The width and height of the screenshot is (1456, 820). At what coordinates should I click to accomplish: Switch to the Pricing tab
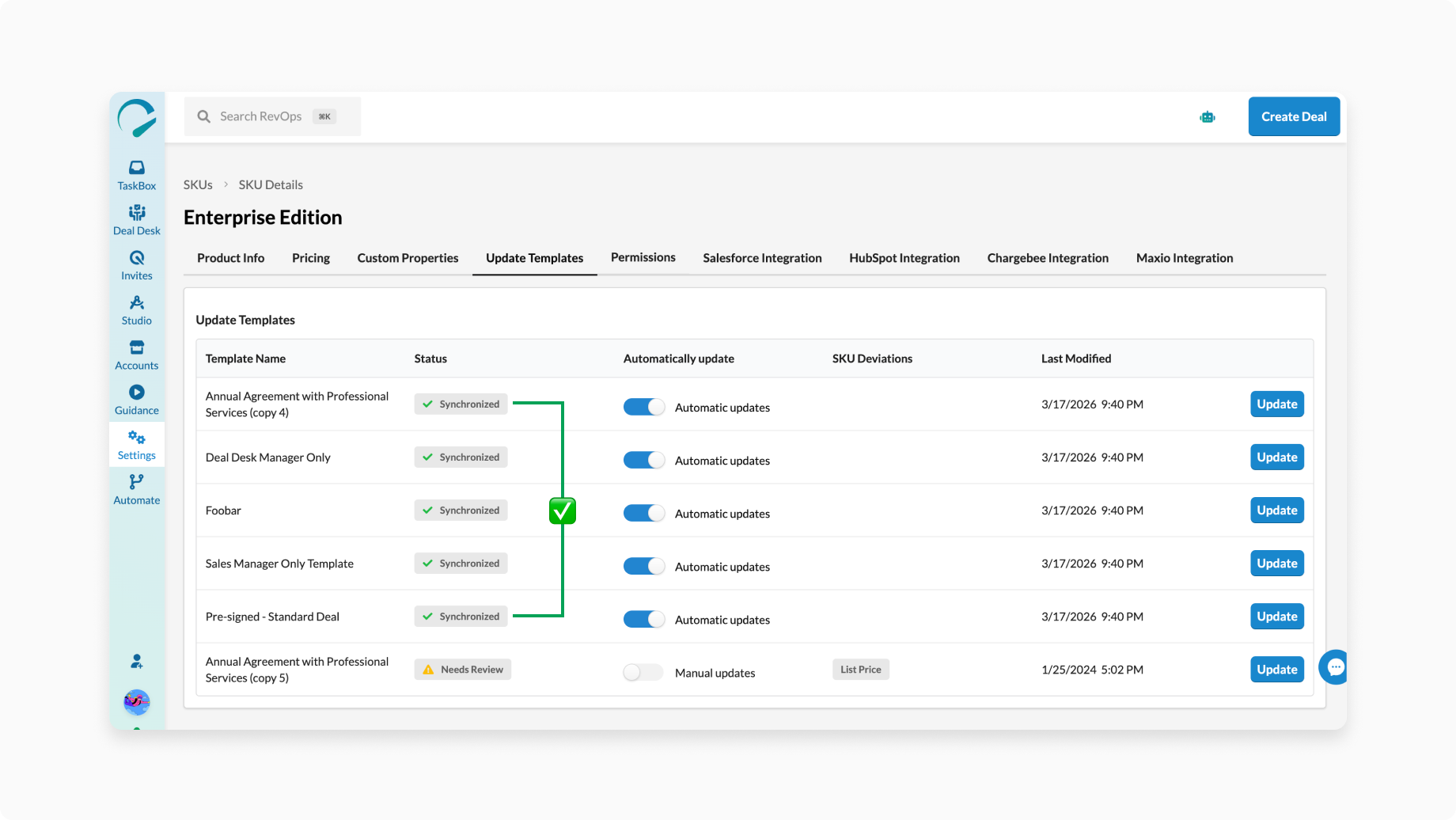[x=310, y=258]
